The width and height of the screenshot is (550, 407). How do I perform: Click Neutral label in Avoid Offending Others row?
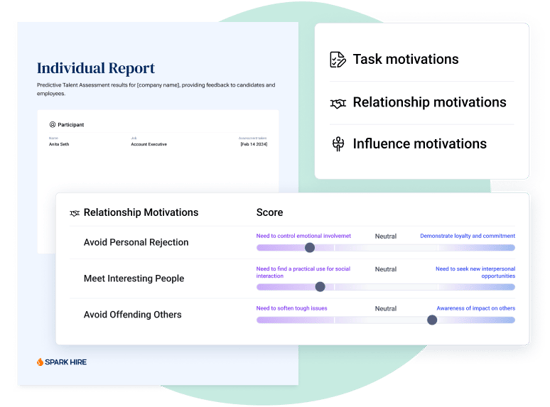385,308
